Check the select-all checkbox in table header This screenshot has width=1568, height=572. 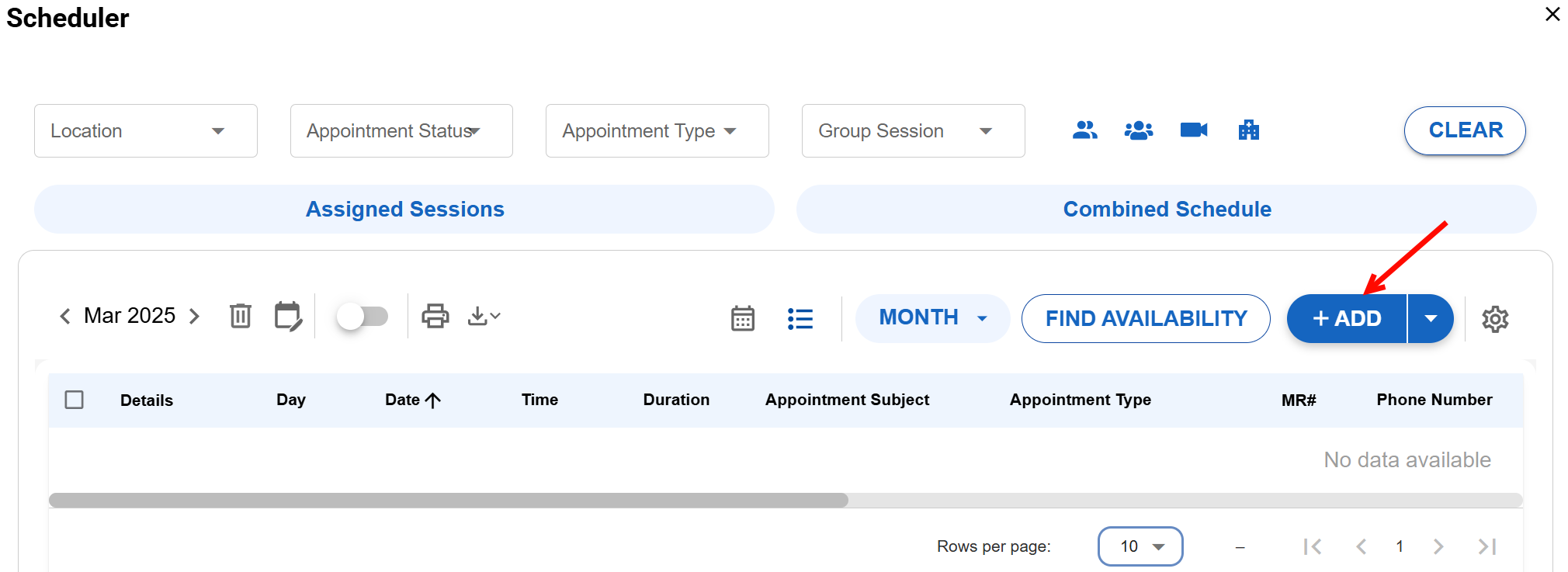click(x=75, y=400)
